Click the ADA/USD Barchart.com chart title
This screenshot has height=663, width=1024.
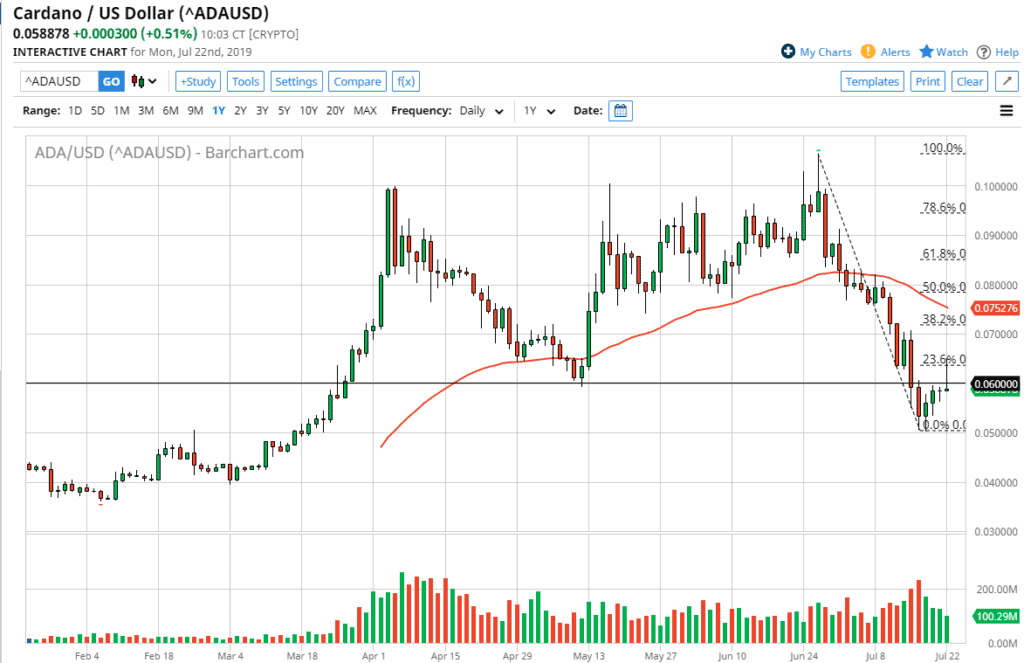[169, 153]
